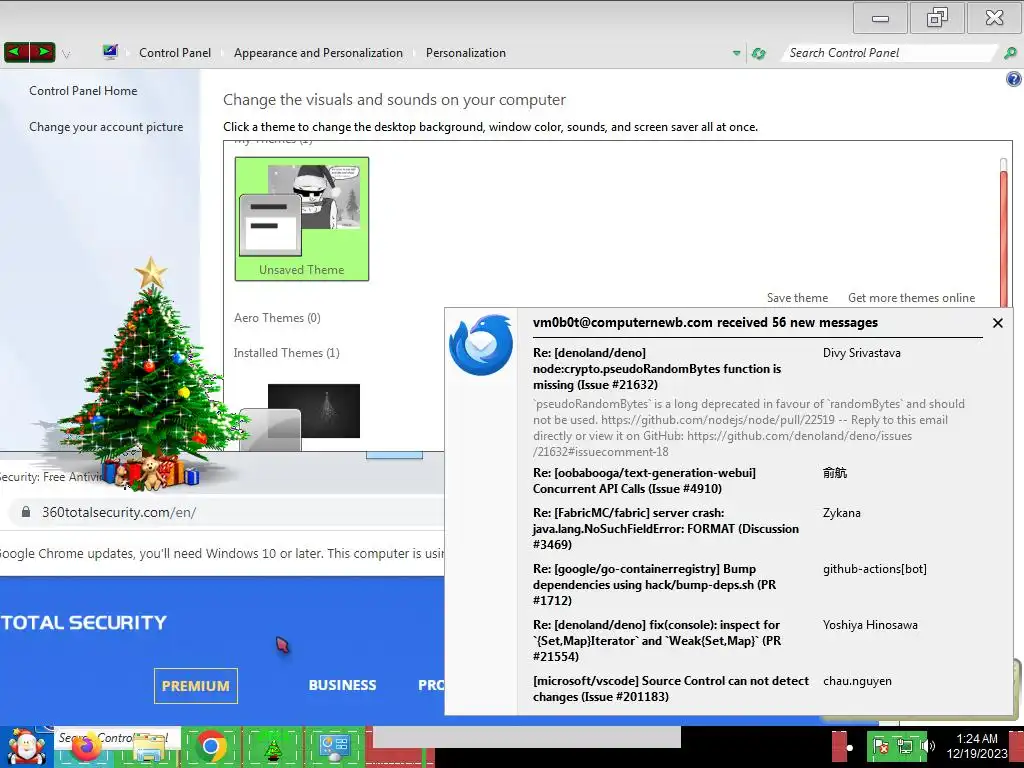Click the Santa Start button
Screen dimensions: 1024x768
(x=26, y=747)
